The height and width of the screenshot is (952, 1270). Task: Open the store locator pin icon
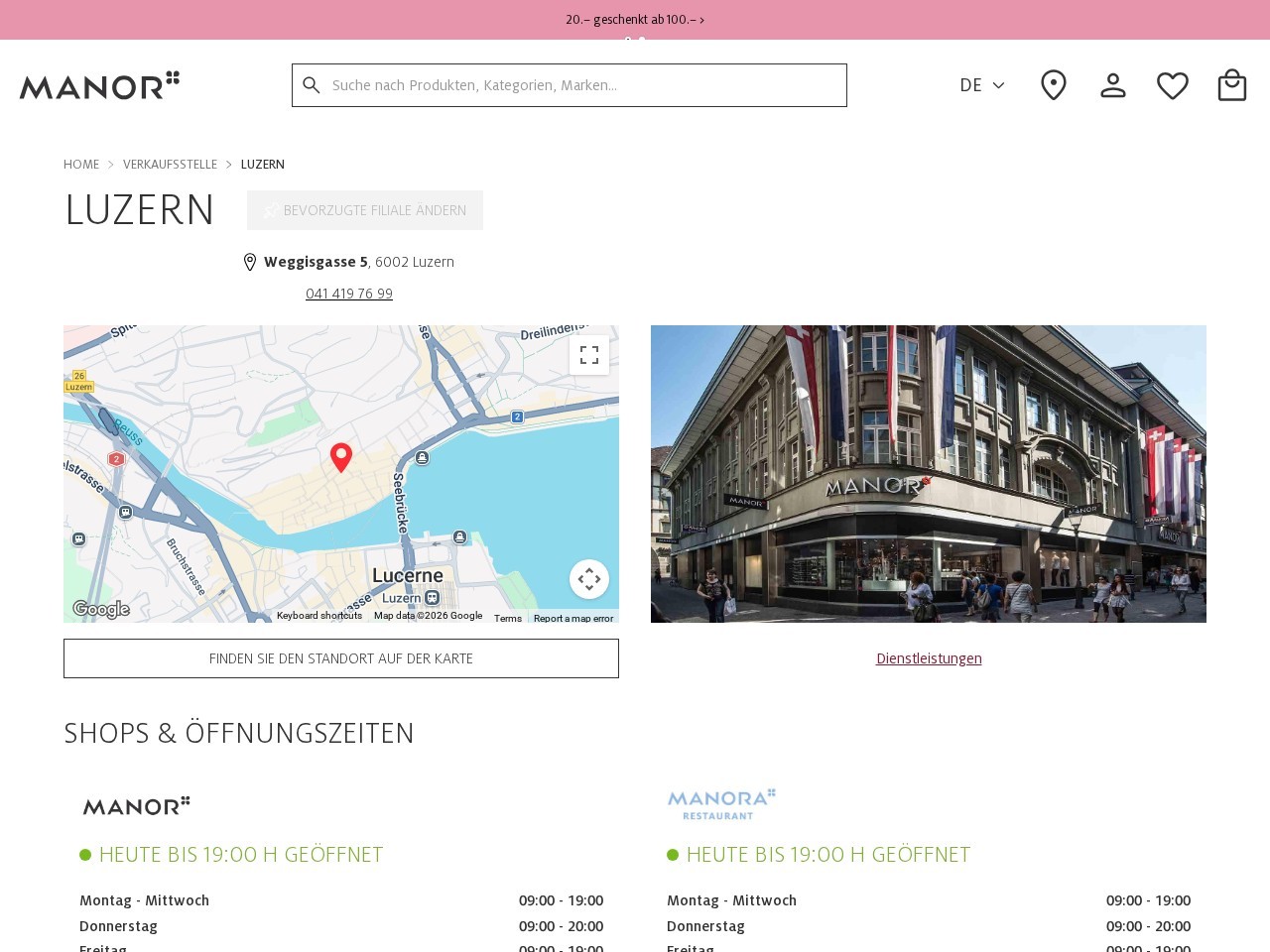tap(1053, 85)
